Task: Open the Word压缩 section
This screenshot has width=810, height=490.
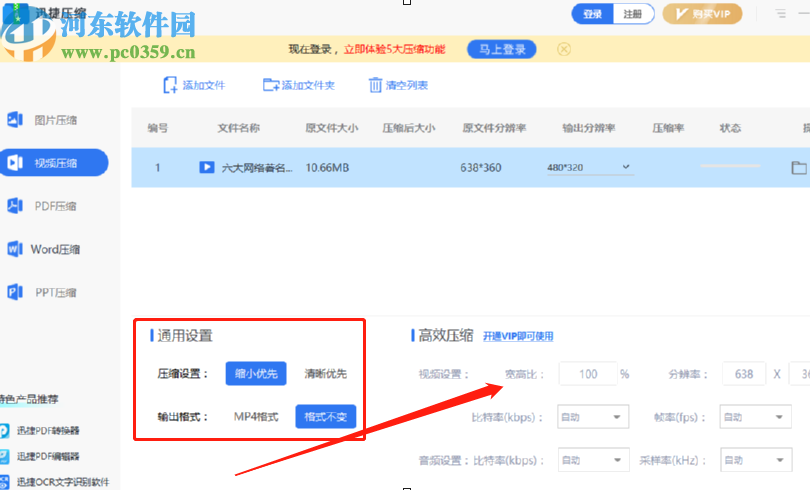Action: [x=55, y=249]
